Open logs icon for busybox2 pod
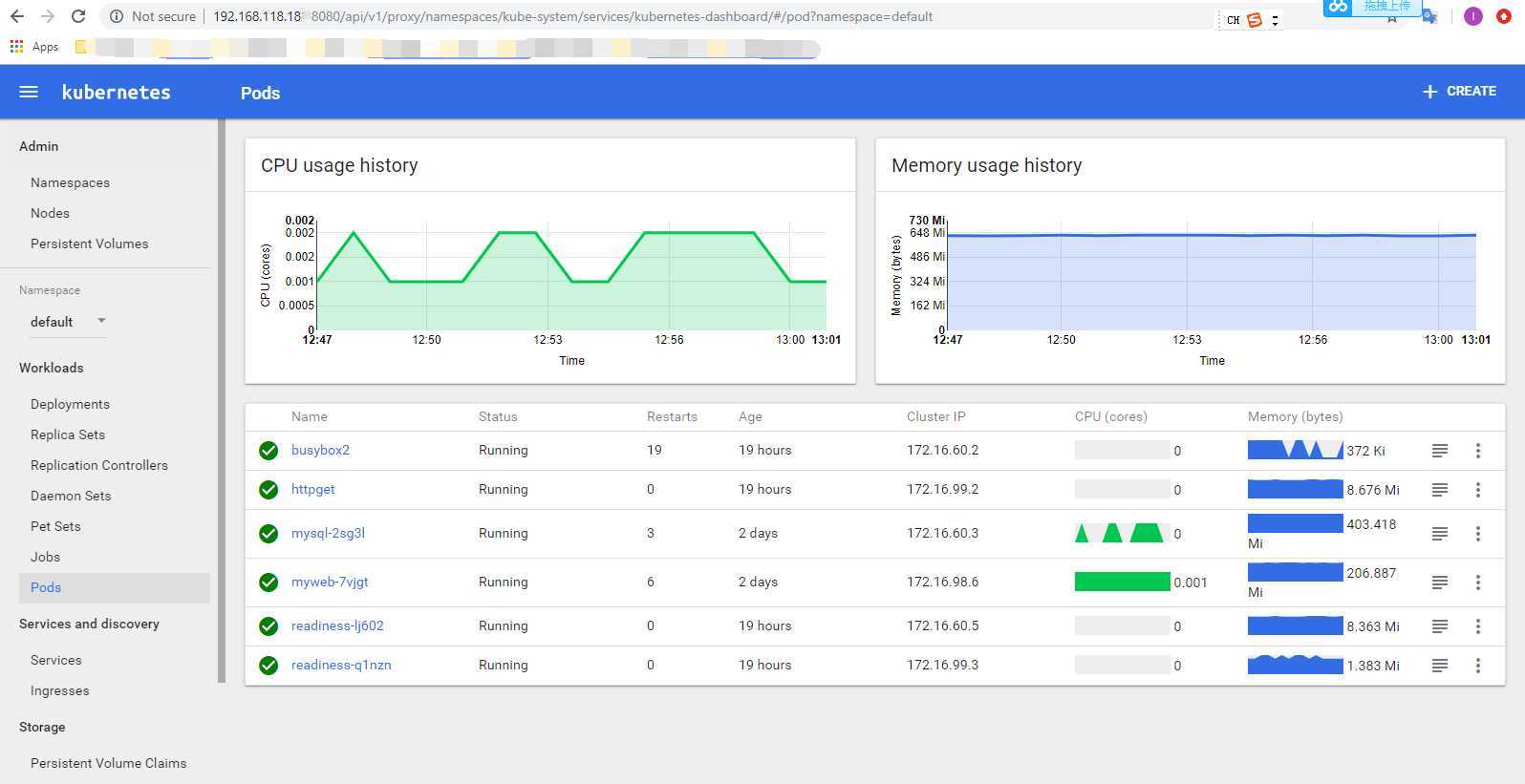Image resolution: width=1525 pixels, height=784 pixels. click(1440, 451)
